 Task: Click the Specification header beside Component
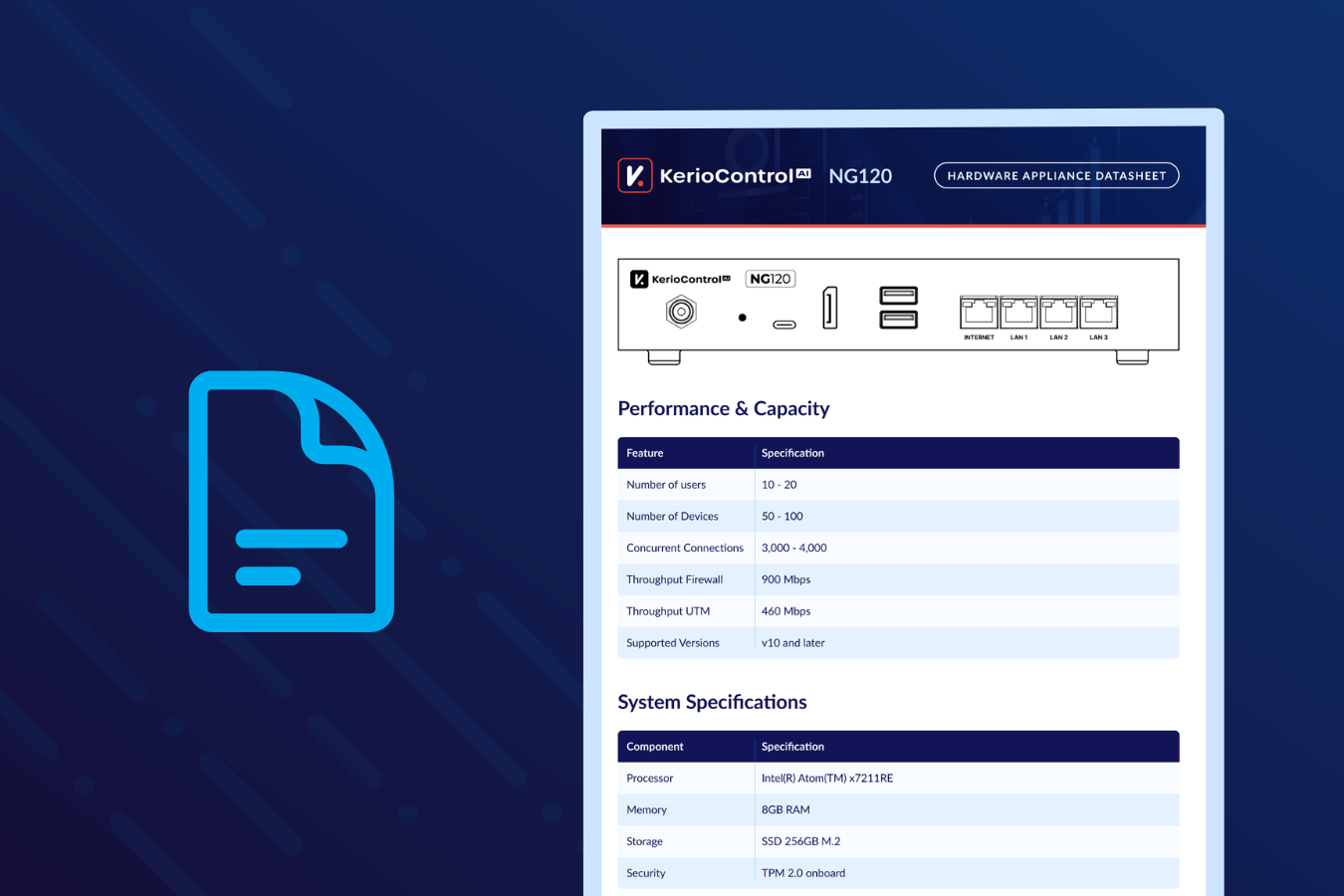tap(792, 747)
